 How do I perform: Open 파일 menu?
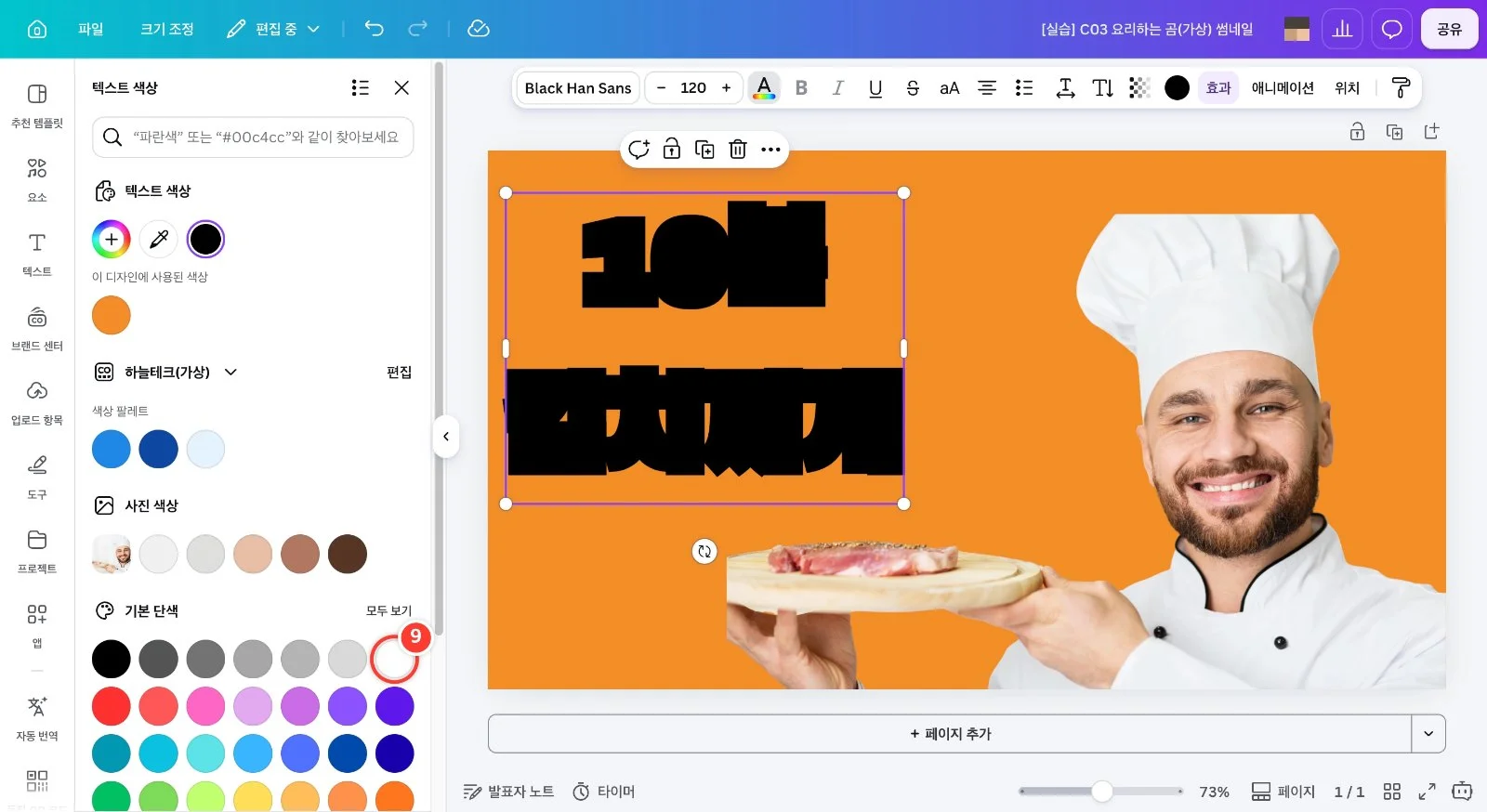[90, 29]
